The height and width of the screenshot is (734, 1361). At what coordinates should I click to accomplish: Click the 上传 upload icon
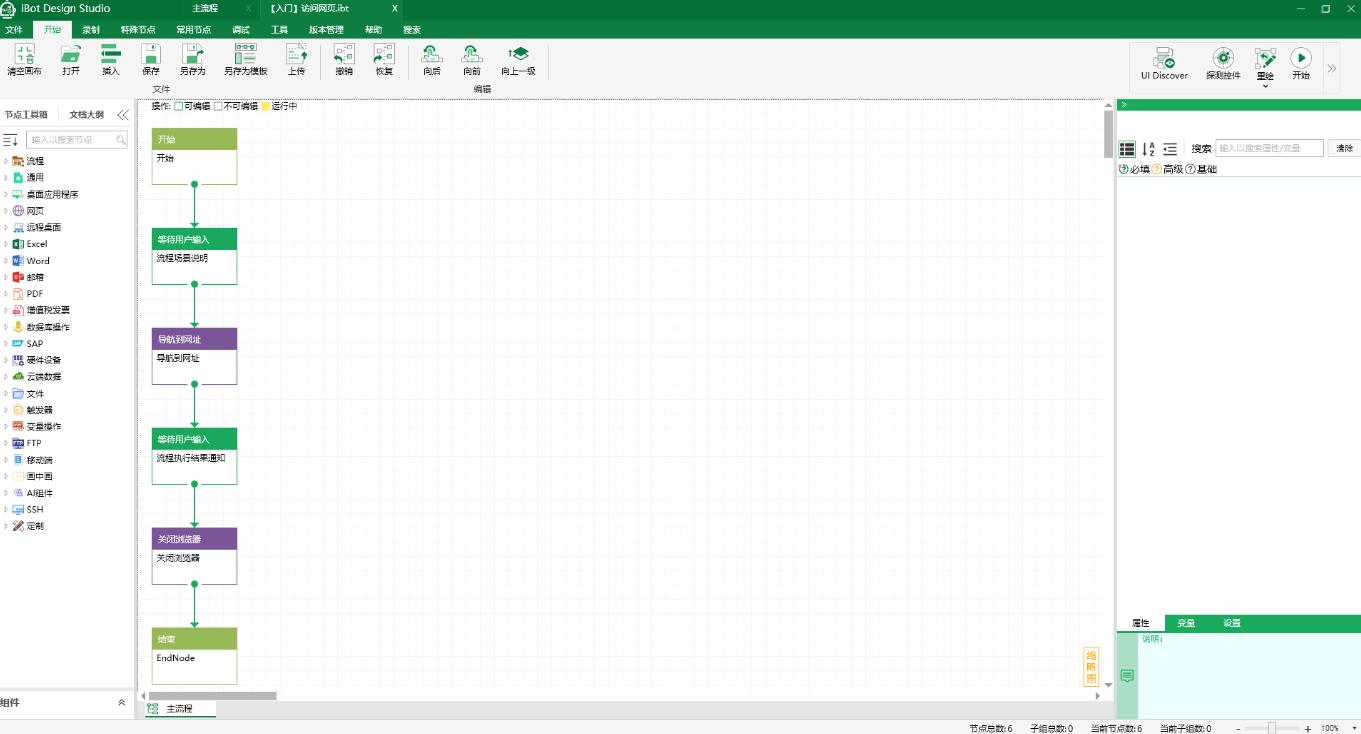tap(297, 54)
